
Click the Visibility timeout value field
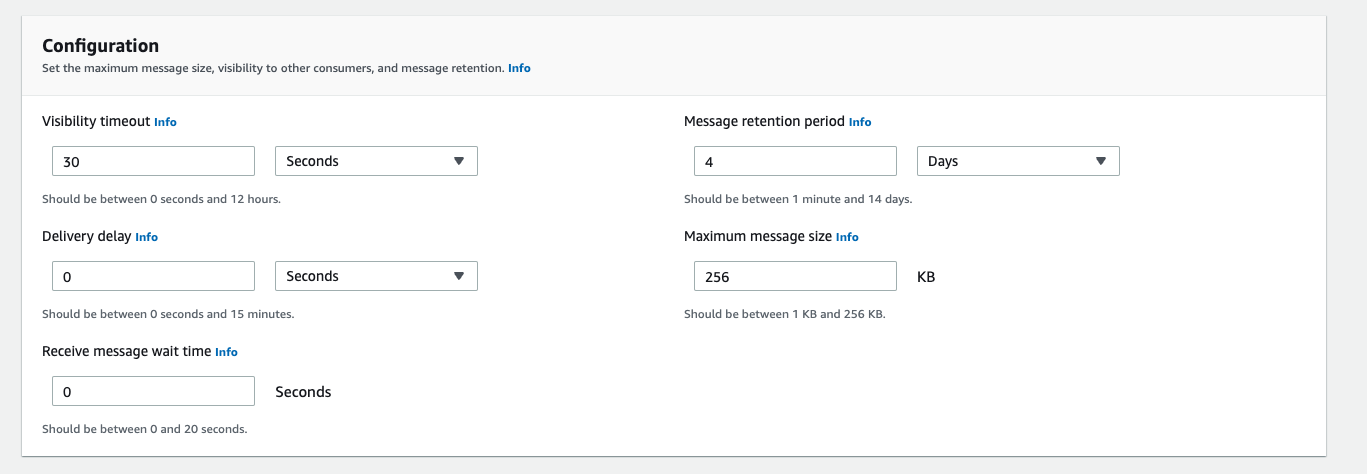coord(153,161)
